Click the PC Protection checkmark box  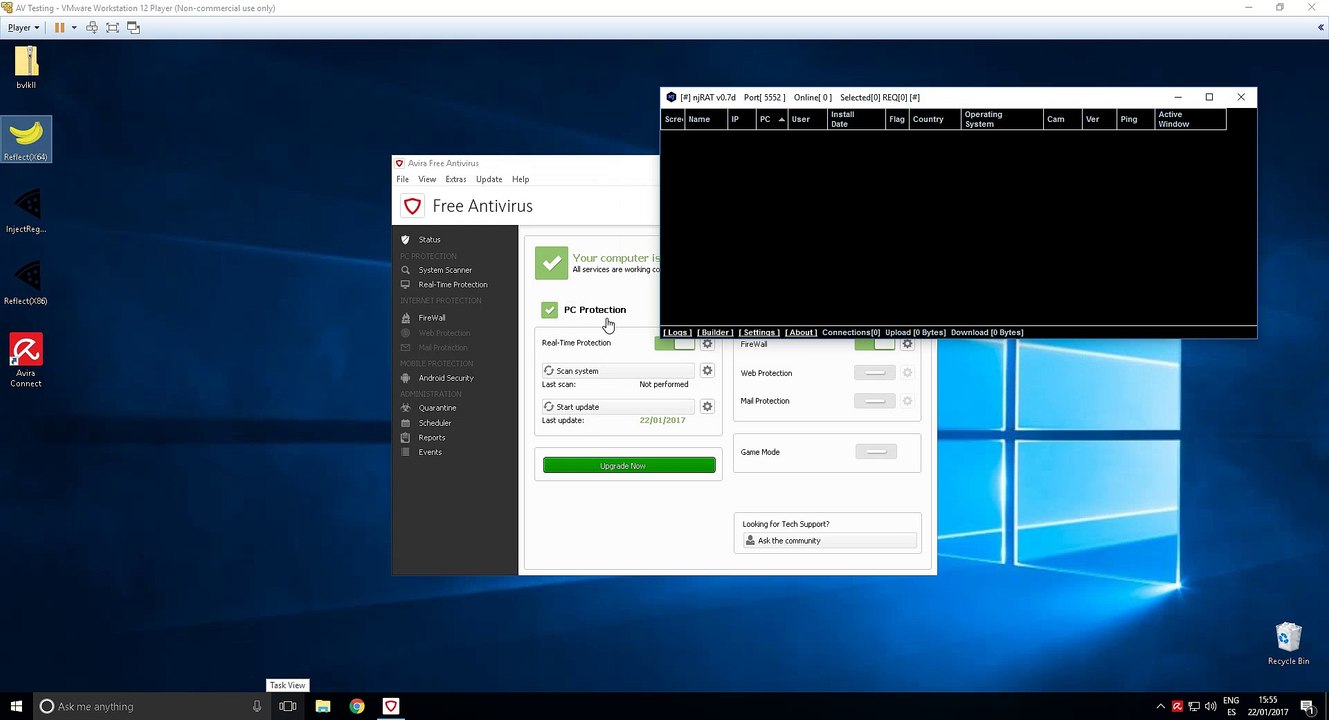pos(549,310)
